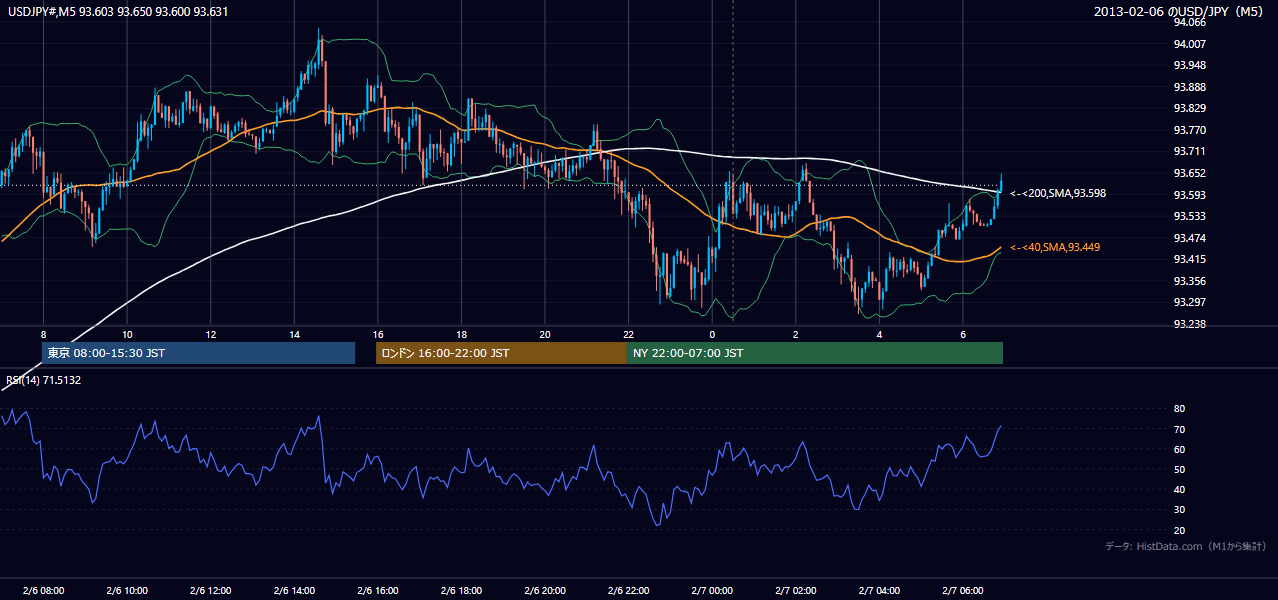The image size is (1278, 600).
Task: Click the 93.415 price axis label
Action: click(1189, 259)
